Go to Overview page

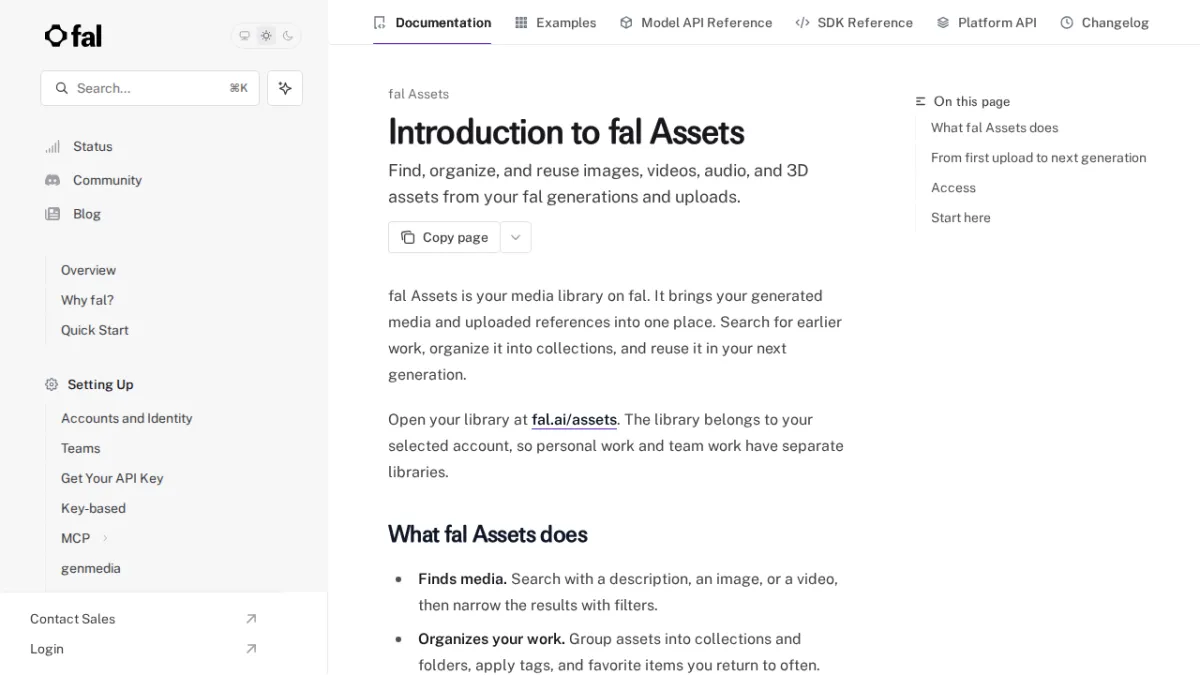point(88,270)
